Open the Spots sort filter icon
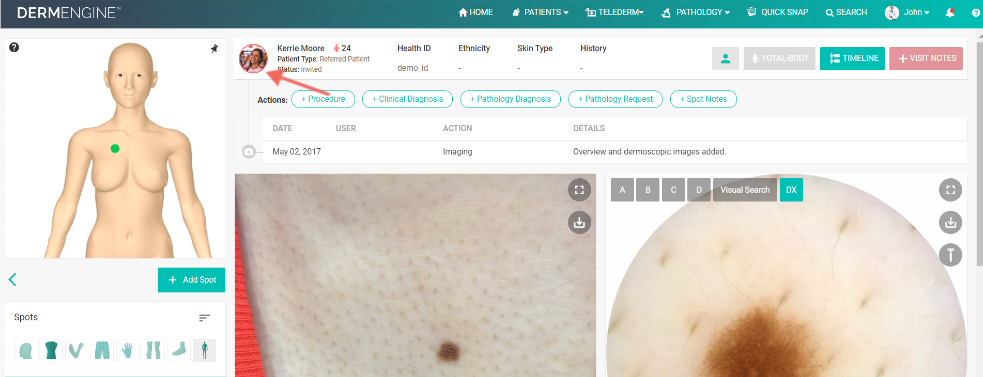Image resolution: width=983 pixels, height=377 pixels. (x=204, y=318)
